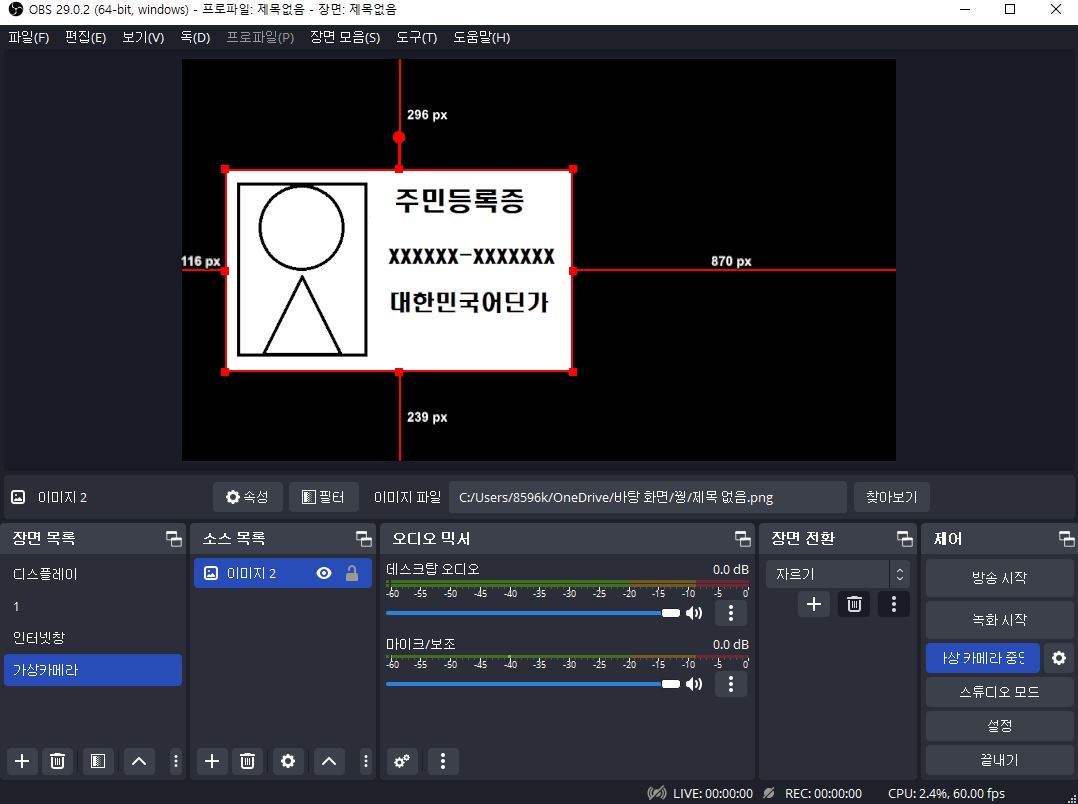Remove selected scene with trash icon
Viewport: 1078px width, 804px height.
[x=58, y=761]
